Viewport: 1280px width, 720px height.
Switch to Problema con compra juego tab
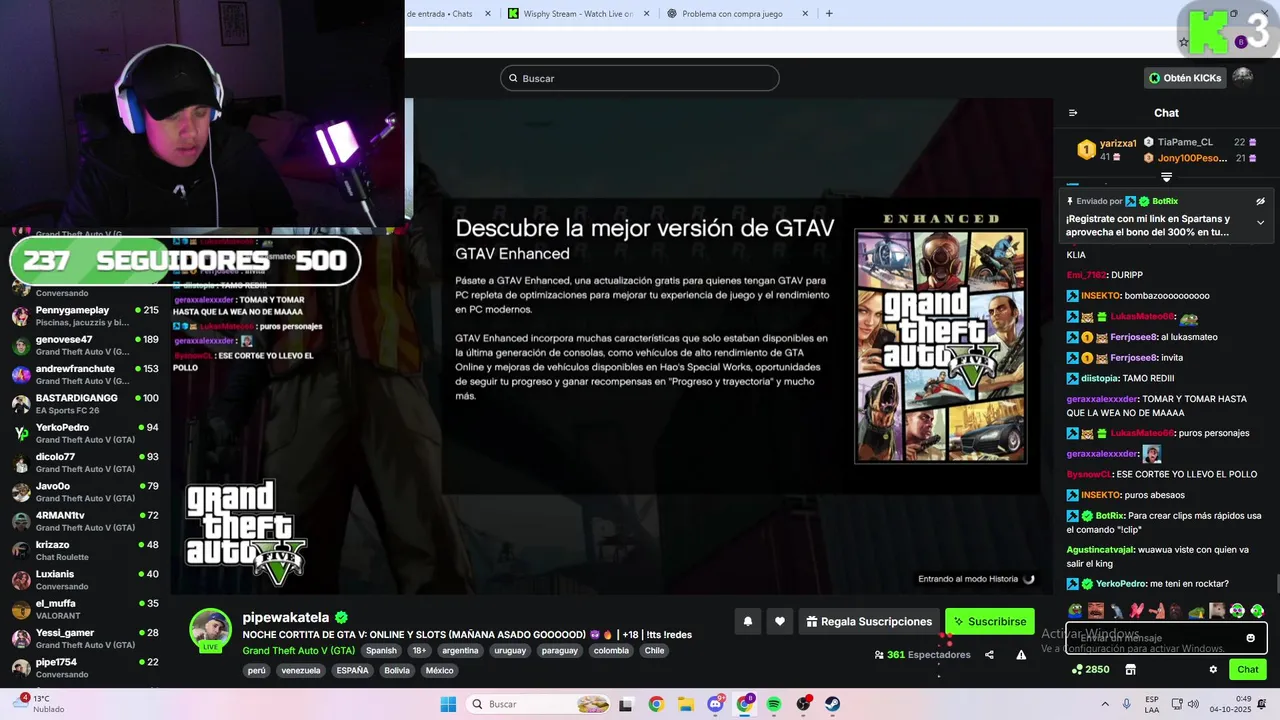pos(738,13)
